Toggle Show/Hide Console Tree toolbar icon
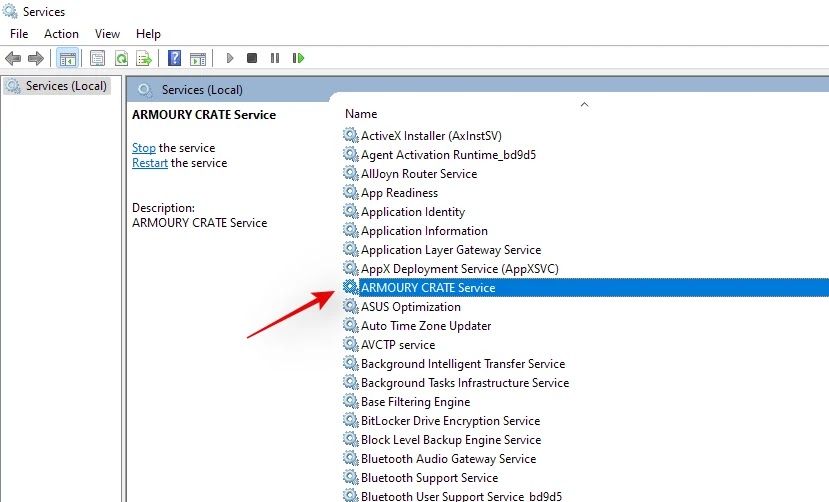Image resolution: width=829 pixels, height=502 pixels. [x=68, y=58]
